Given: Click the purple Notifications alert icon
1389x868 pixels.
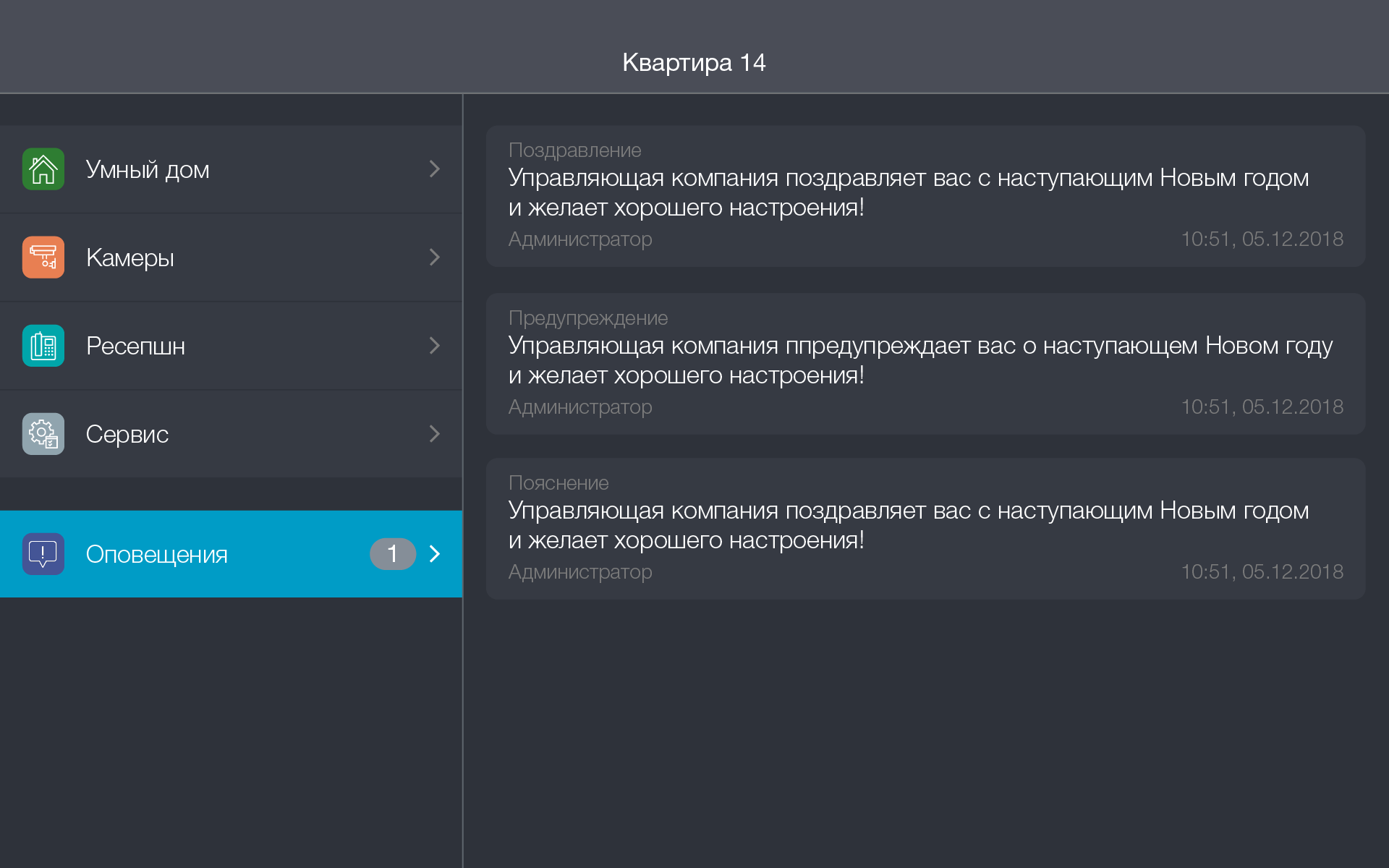Looking at the screenshot, I should [43, 554].
